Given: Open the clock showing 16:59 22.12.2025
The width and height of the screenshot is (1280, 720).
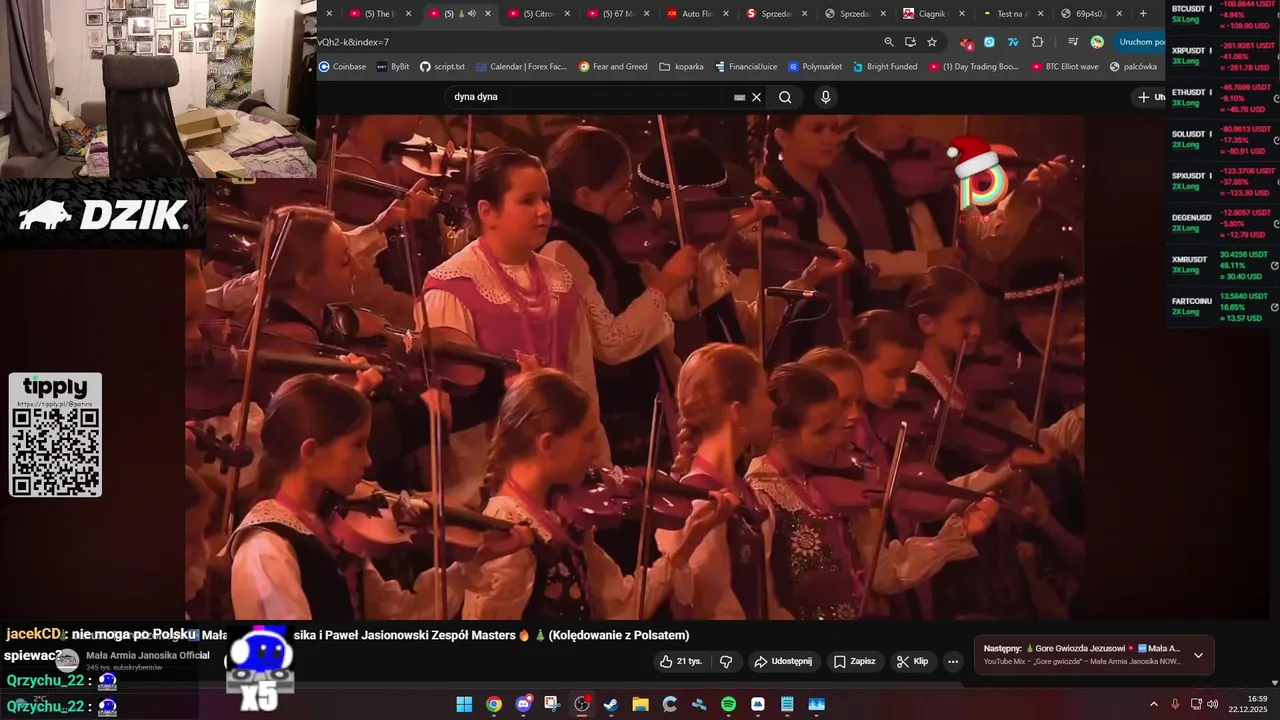Looking at the screenshot, I should (1249, 704).
